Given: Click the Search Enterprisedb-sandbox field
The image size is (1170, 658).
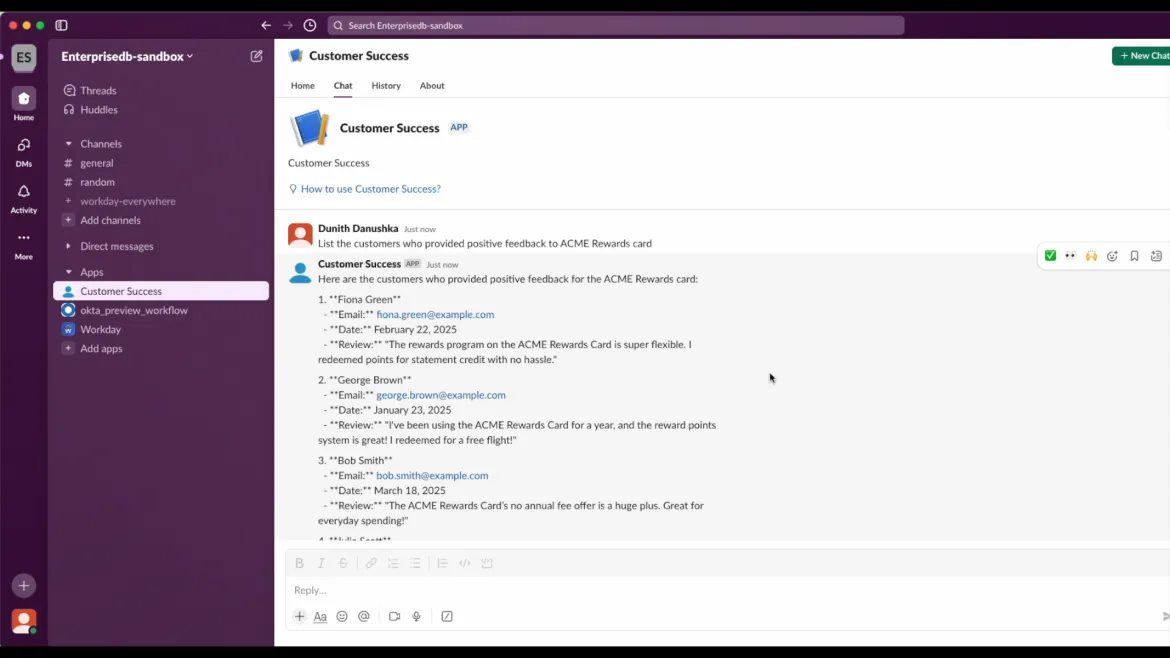Looking at the screenshot, I should pos(616,25).
